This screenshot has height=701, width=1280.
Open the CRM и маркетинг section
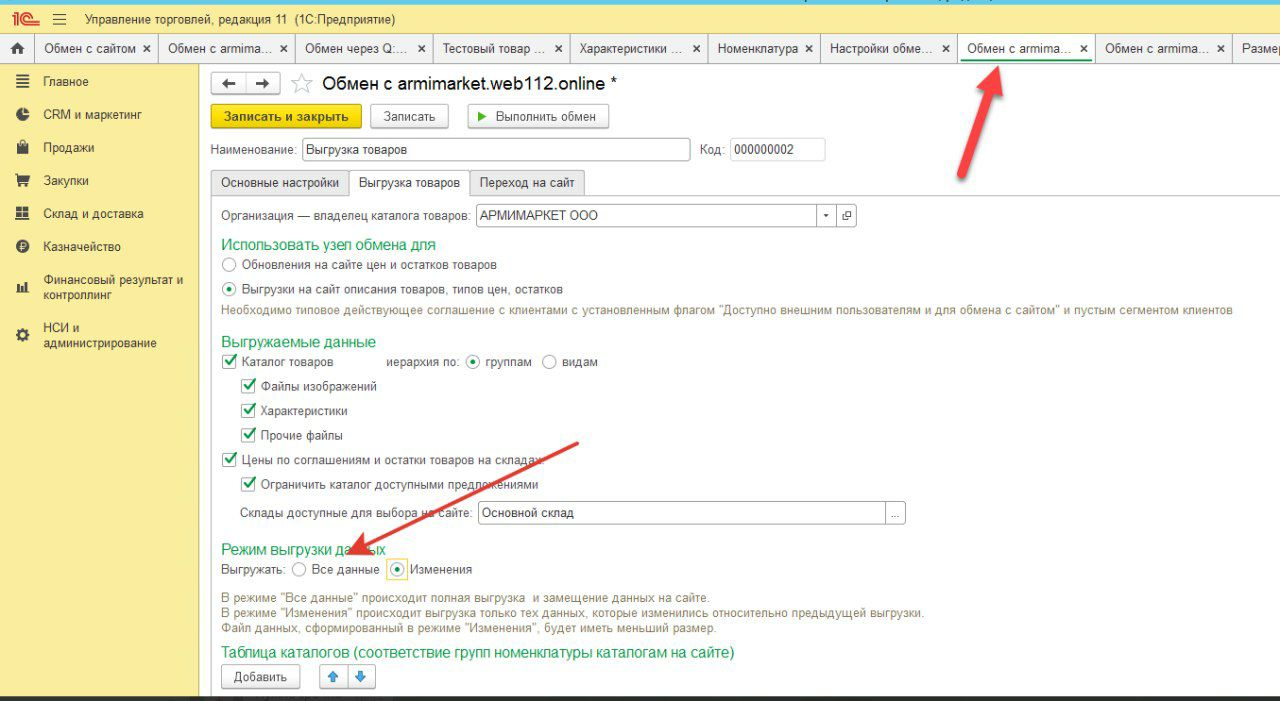coord(92,115)
